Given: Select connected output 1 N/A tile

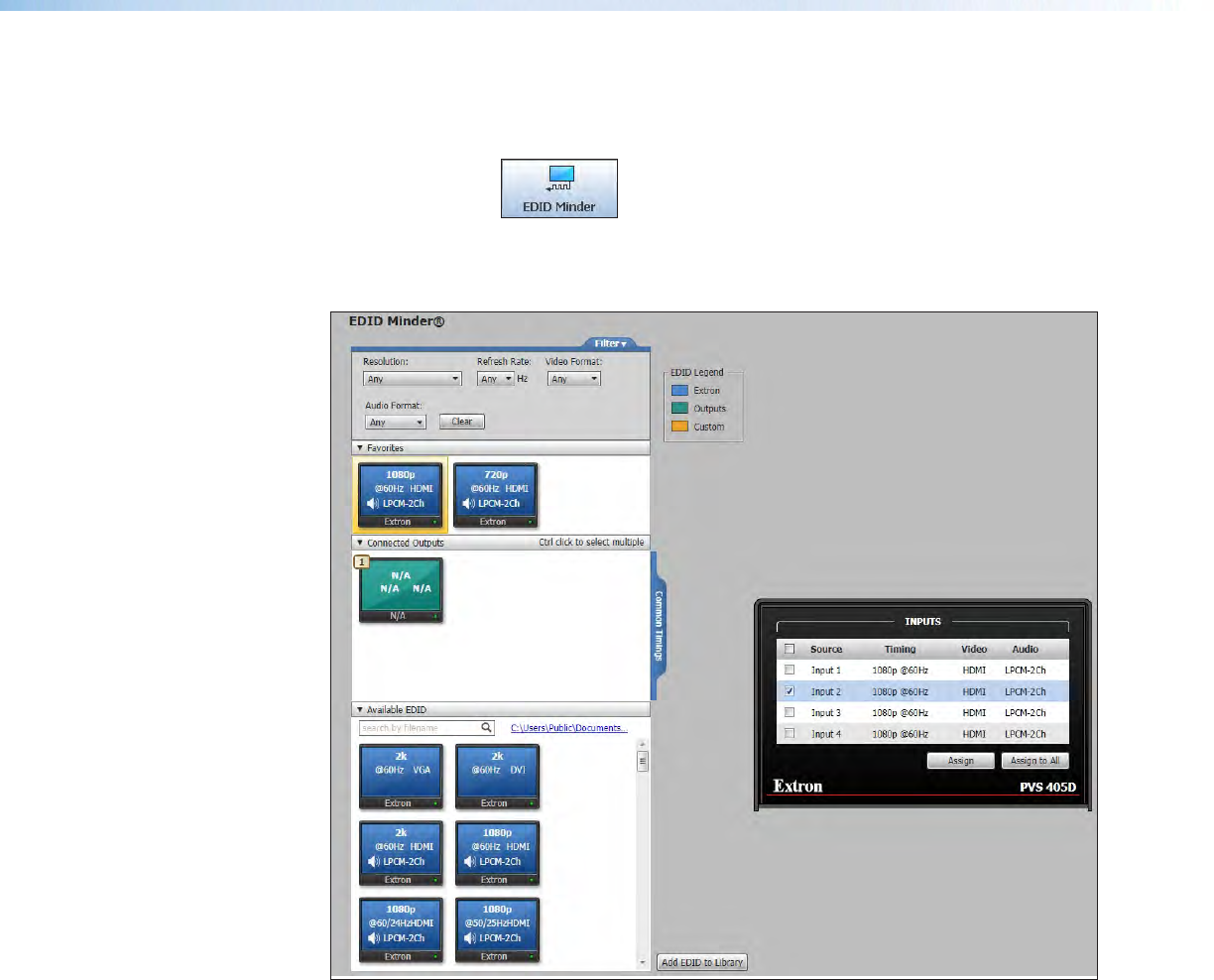Looking at the screenshot, I should pos(401,590).
